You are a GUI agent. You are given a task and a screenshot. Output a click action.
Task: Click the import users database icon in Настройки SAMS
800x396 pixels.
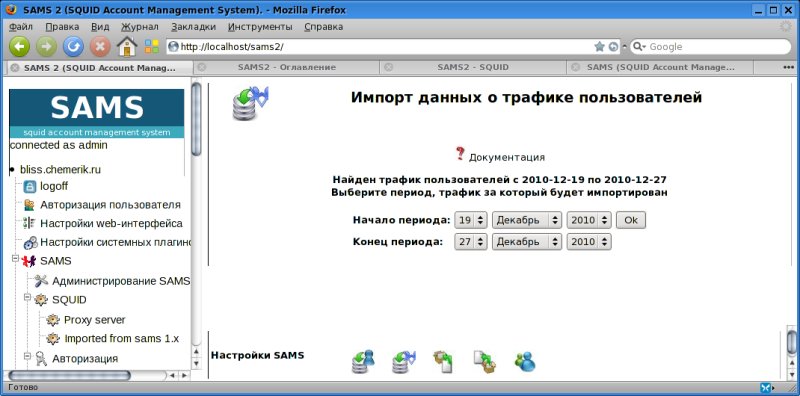pyautogui.click(x=363, y=362)
